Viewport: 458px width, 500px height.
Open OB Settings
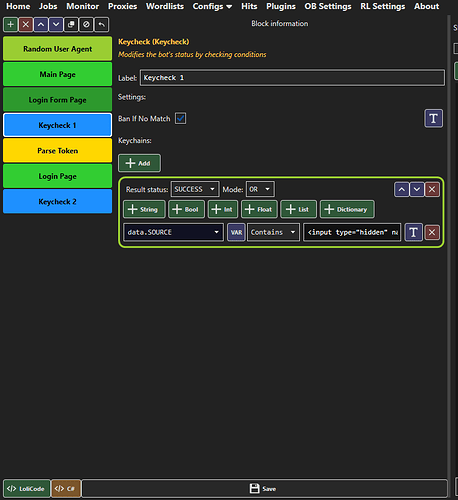pos(328,6)
